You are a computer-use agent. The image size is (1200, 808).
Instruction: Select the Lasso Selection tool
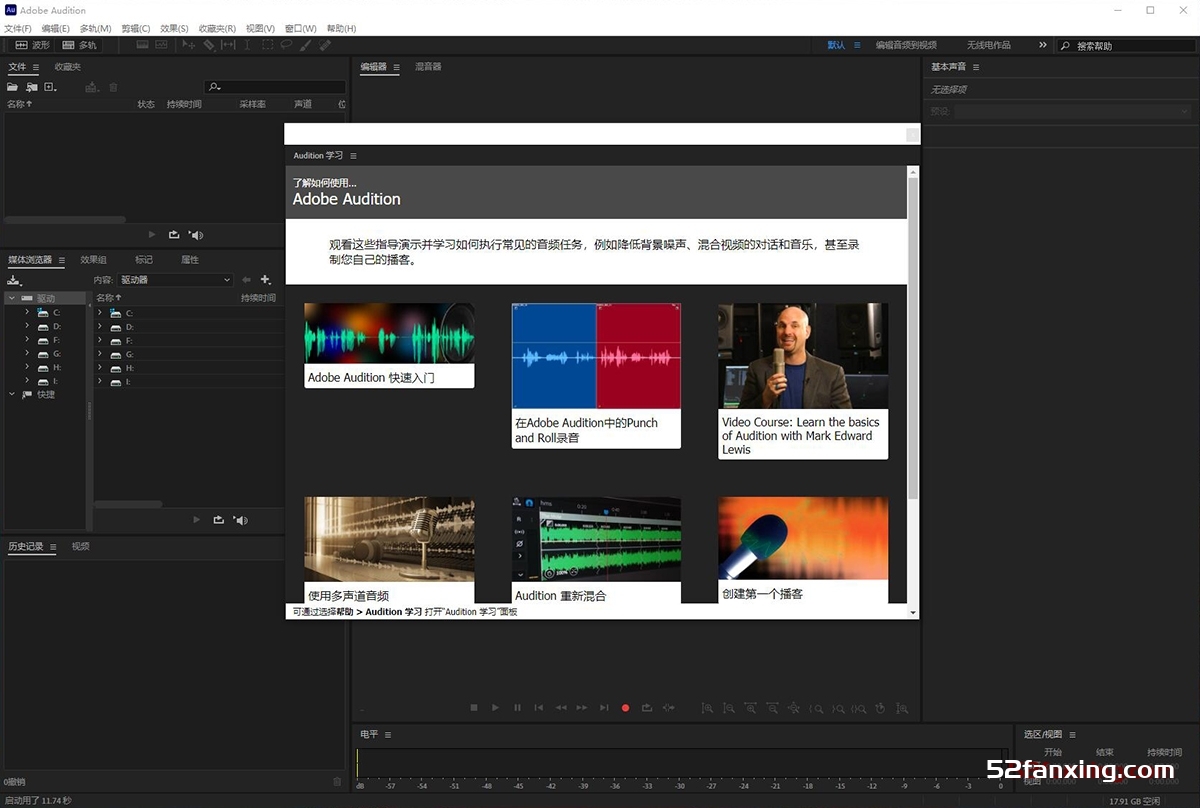coord(286,45)
